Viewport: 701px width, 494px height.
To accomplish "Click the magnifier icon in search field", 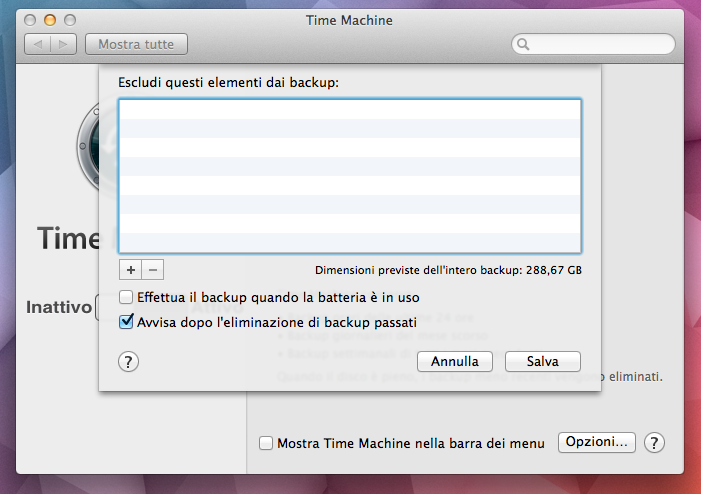I will click(523, 44).
